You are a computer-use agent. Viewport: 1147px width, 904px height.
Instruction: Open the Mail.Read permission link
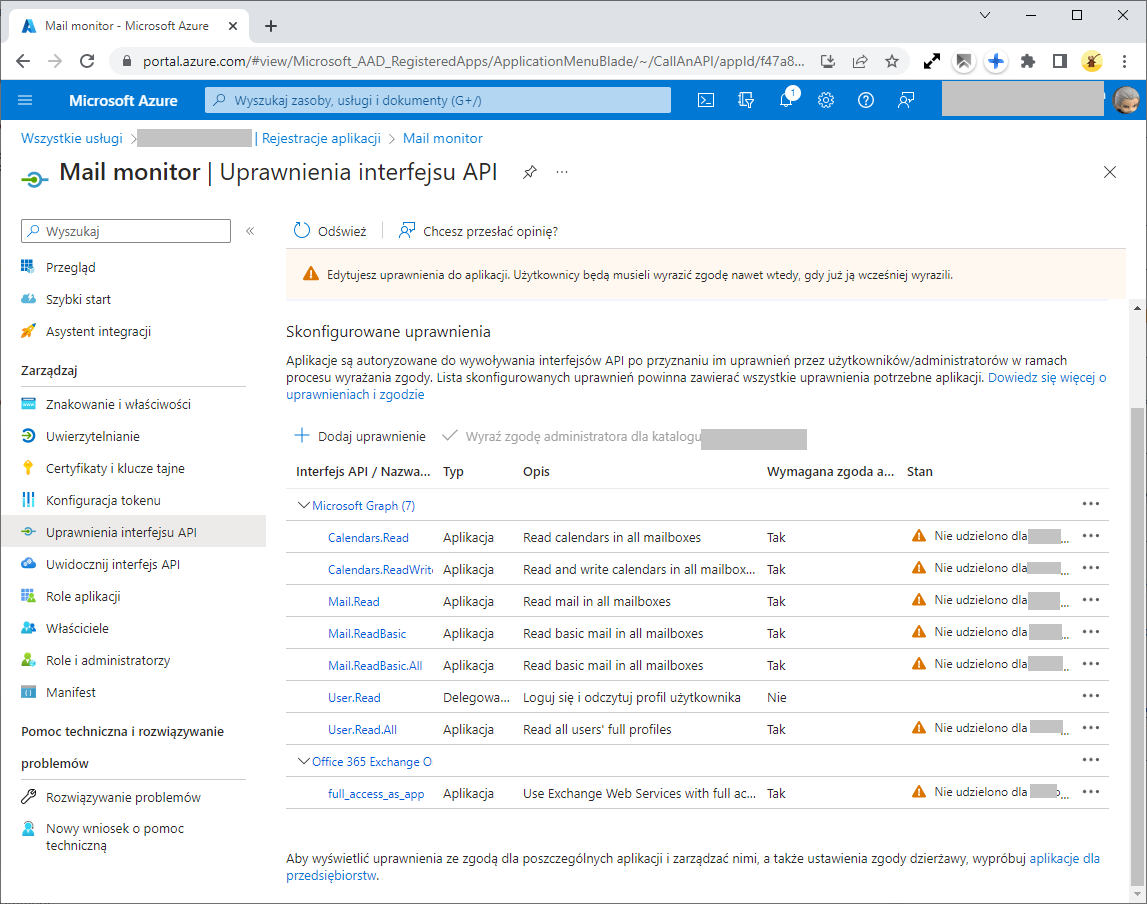click(354, 602)
